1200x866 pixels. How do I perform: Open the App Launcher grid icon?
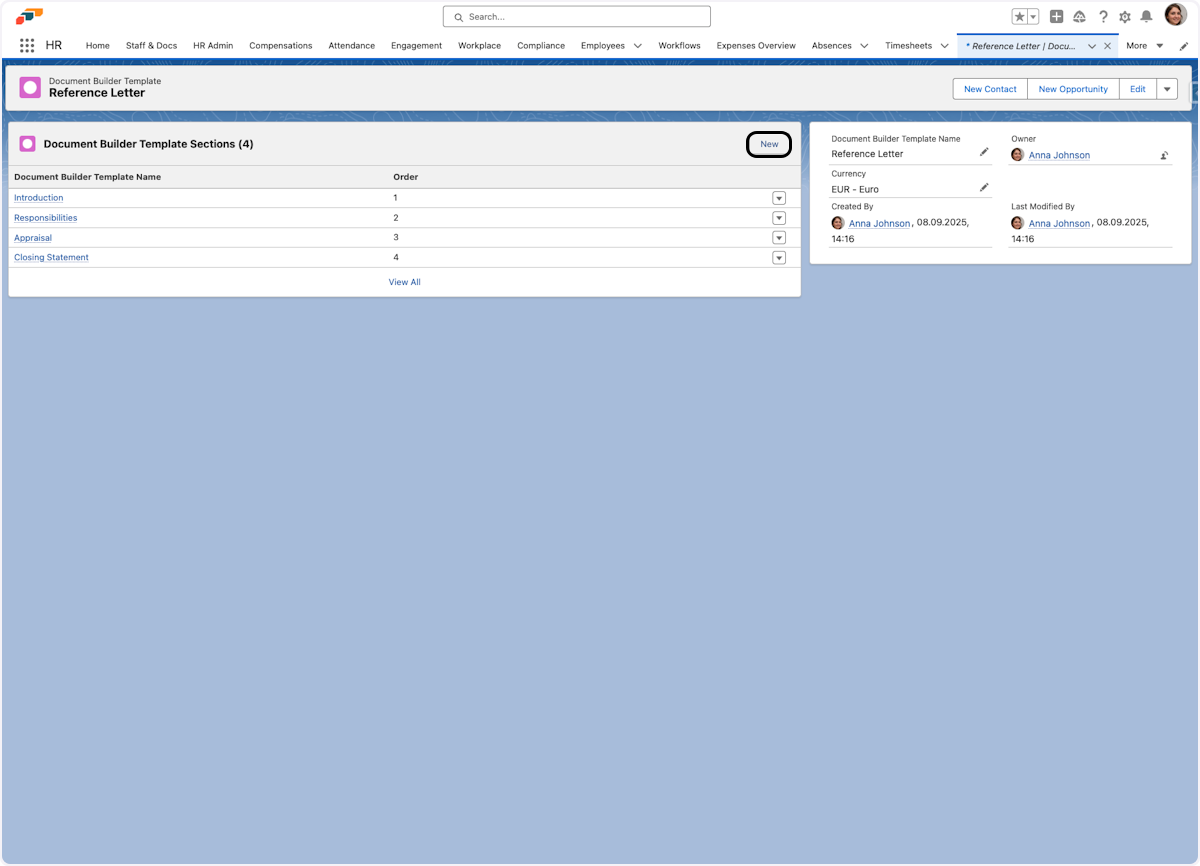pyautogui.click(x=27, y=46)
